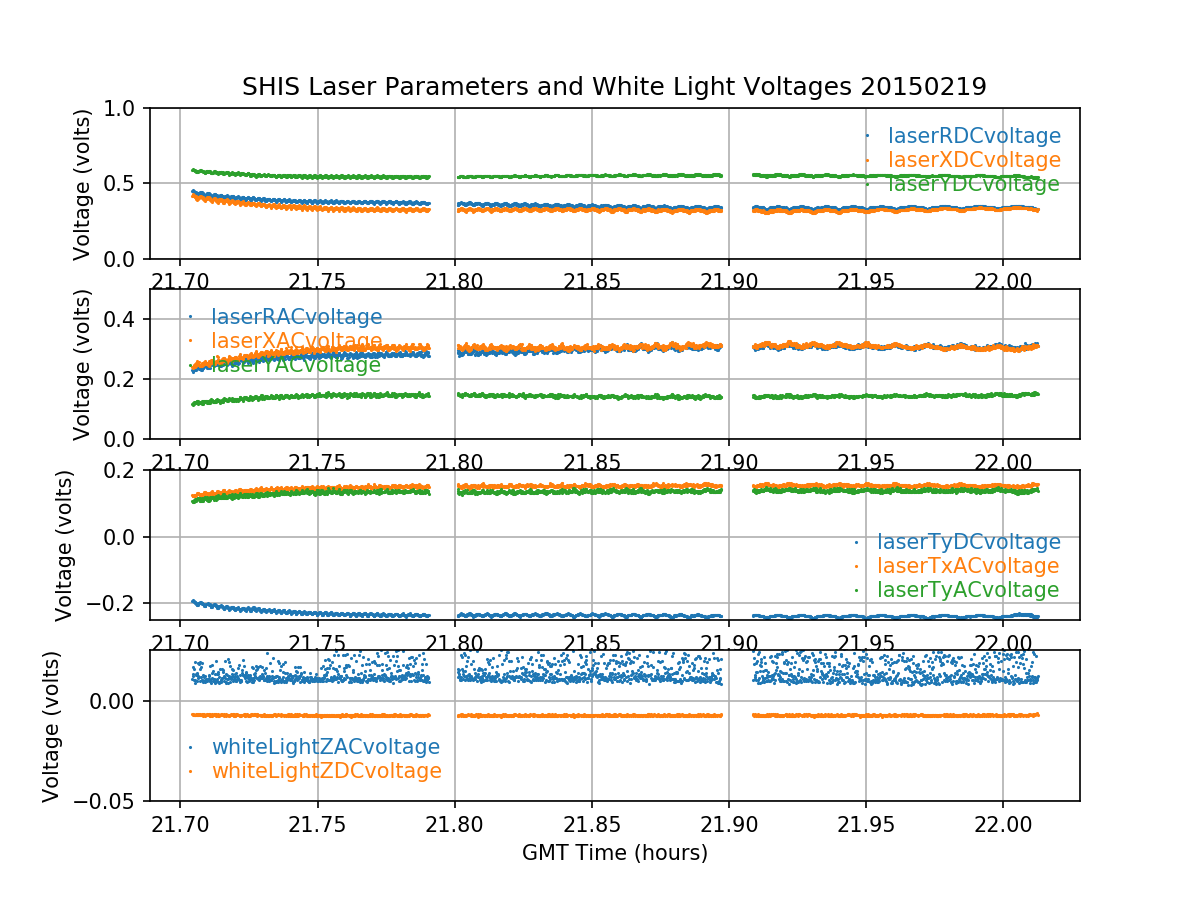Select the whiteLightZACvoltage legend entry

coord(325,747)
